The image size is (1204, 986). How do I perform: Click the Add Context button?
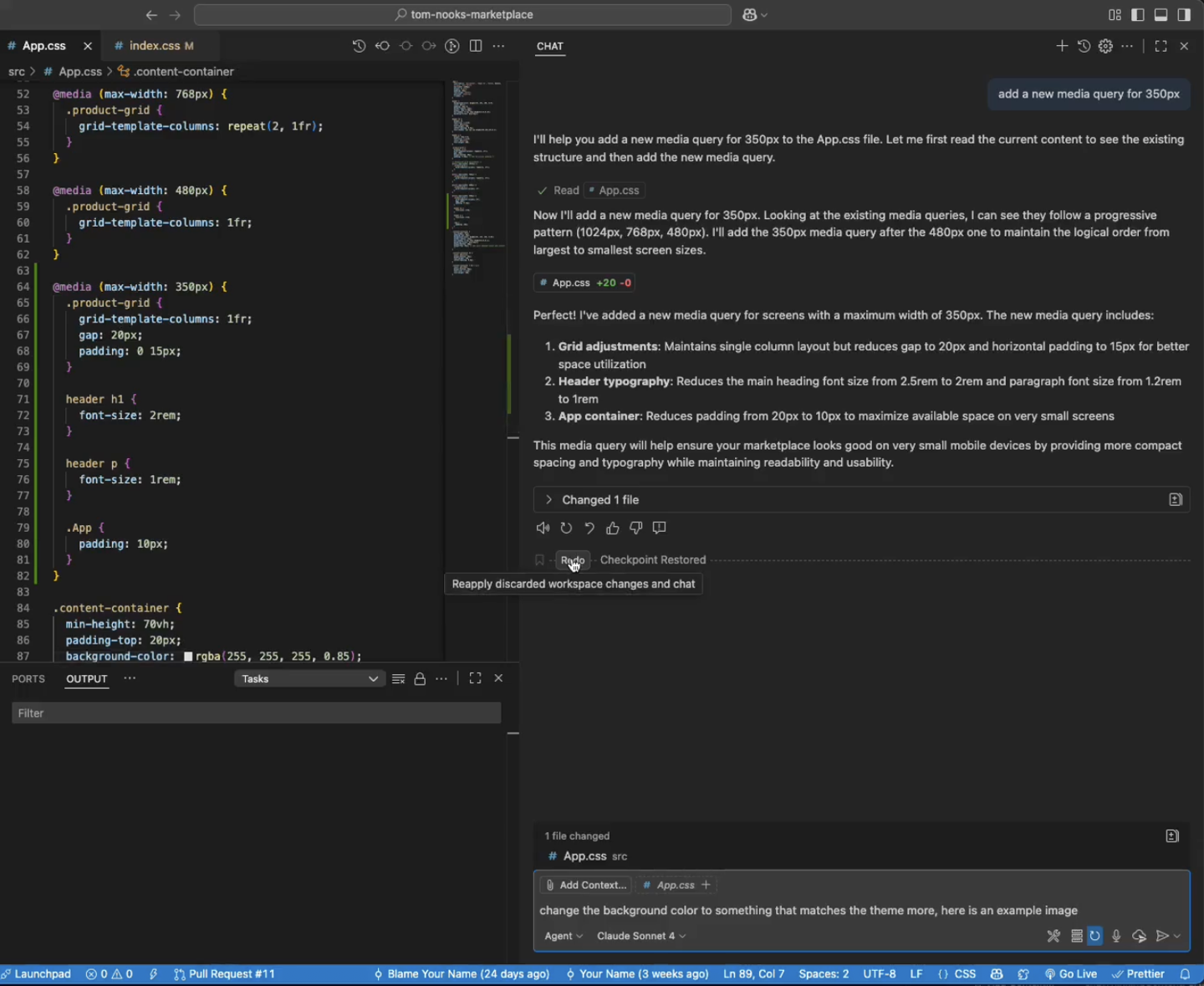584,885
